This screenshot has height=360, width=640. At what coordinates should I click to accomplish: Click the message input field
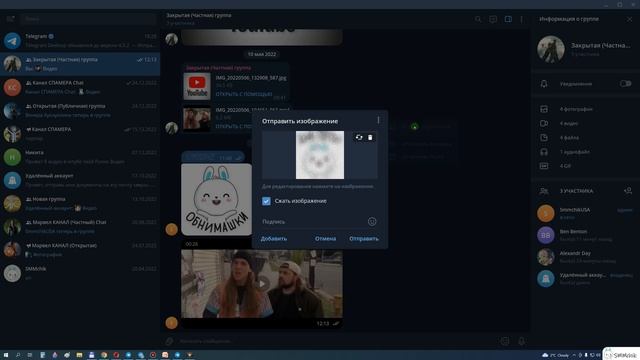pyautogui.click(x=337, y=341)
